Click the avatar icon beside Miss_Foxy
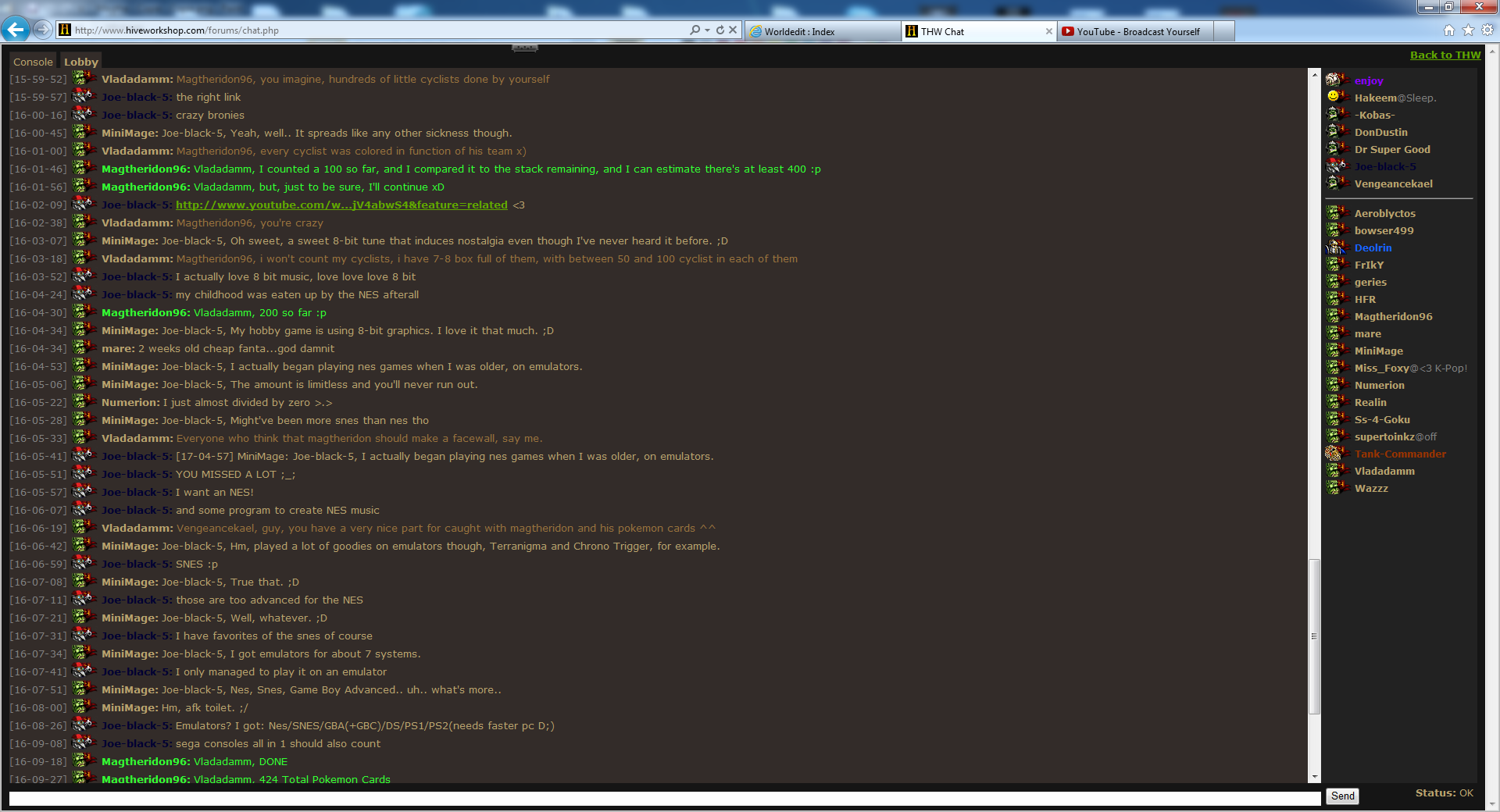The image size is (1500, 812). (1337, 367)
